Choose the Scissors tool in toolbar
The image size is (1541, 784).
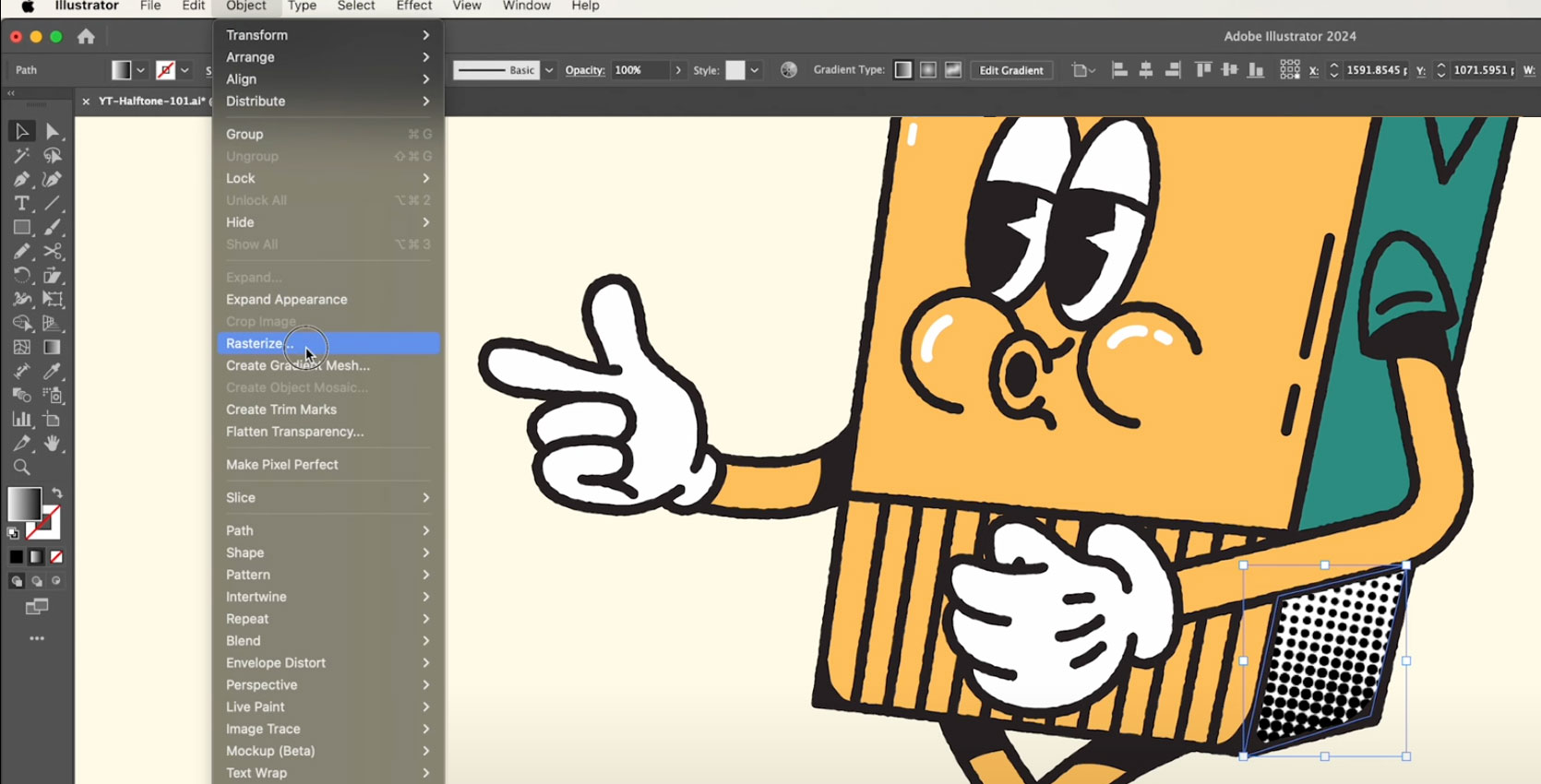pyautogui.click(x=53, y=251)
